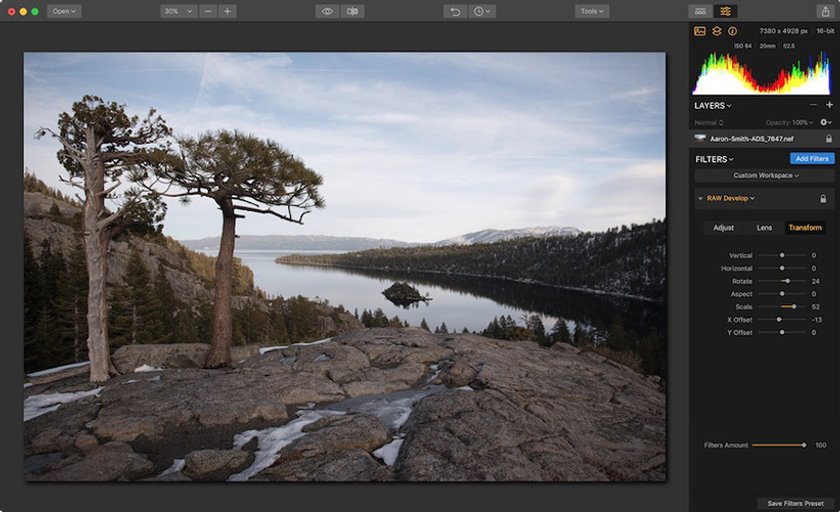Image resolution: width=840 pixels, height=512 pixels.
Task: Click the green full screen button
Action: (x=35, y=11)
